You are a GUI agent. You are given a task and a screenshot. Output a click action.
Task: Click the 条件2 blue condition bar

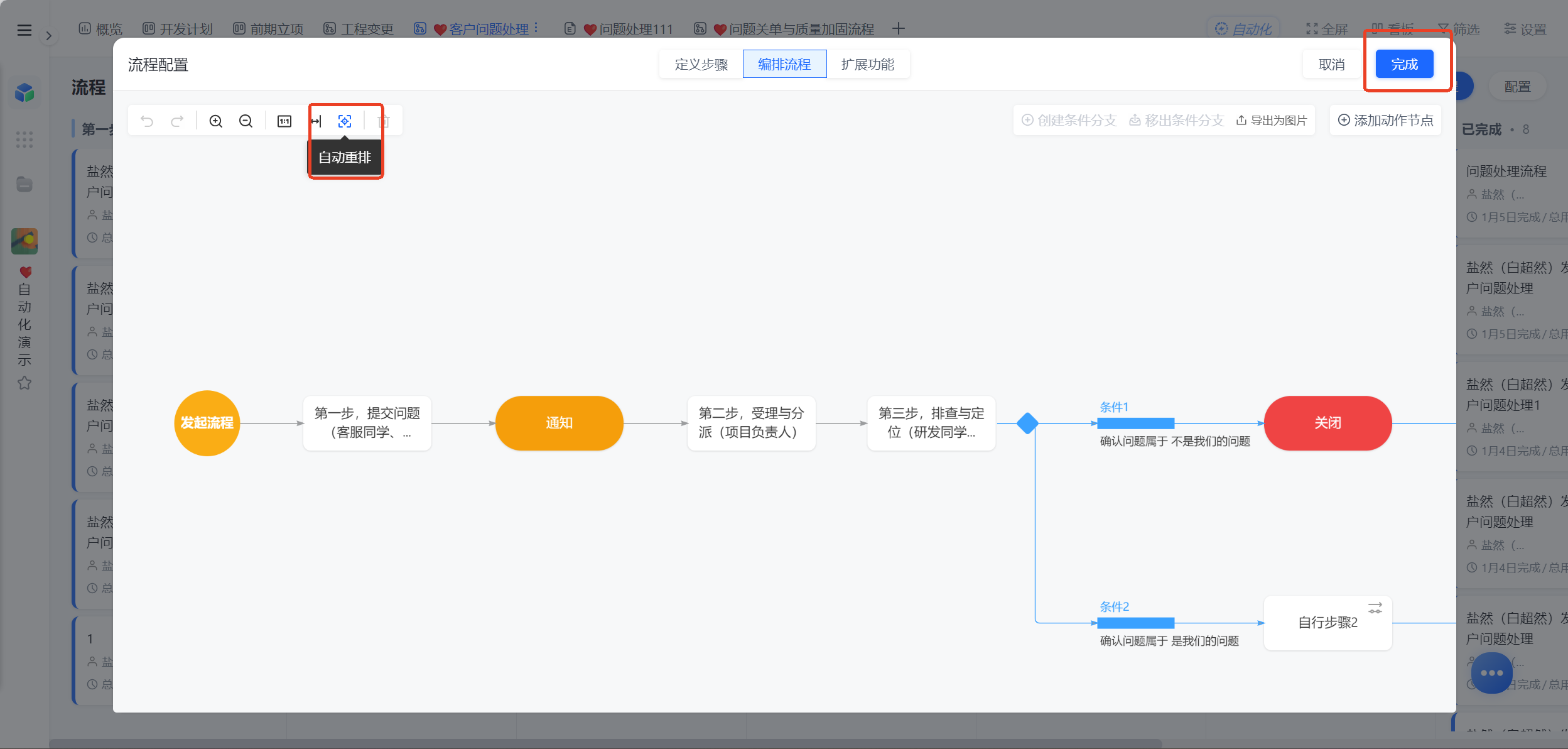(x=1136, y=623)
